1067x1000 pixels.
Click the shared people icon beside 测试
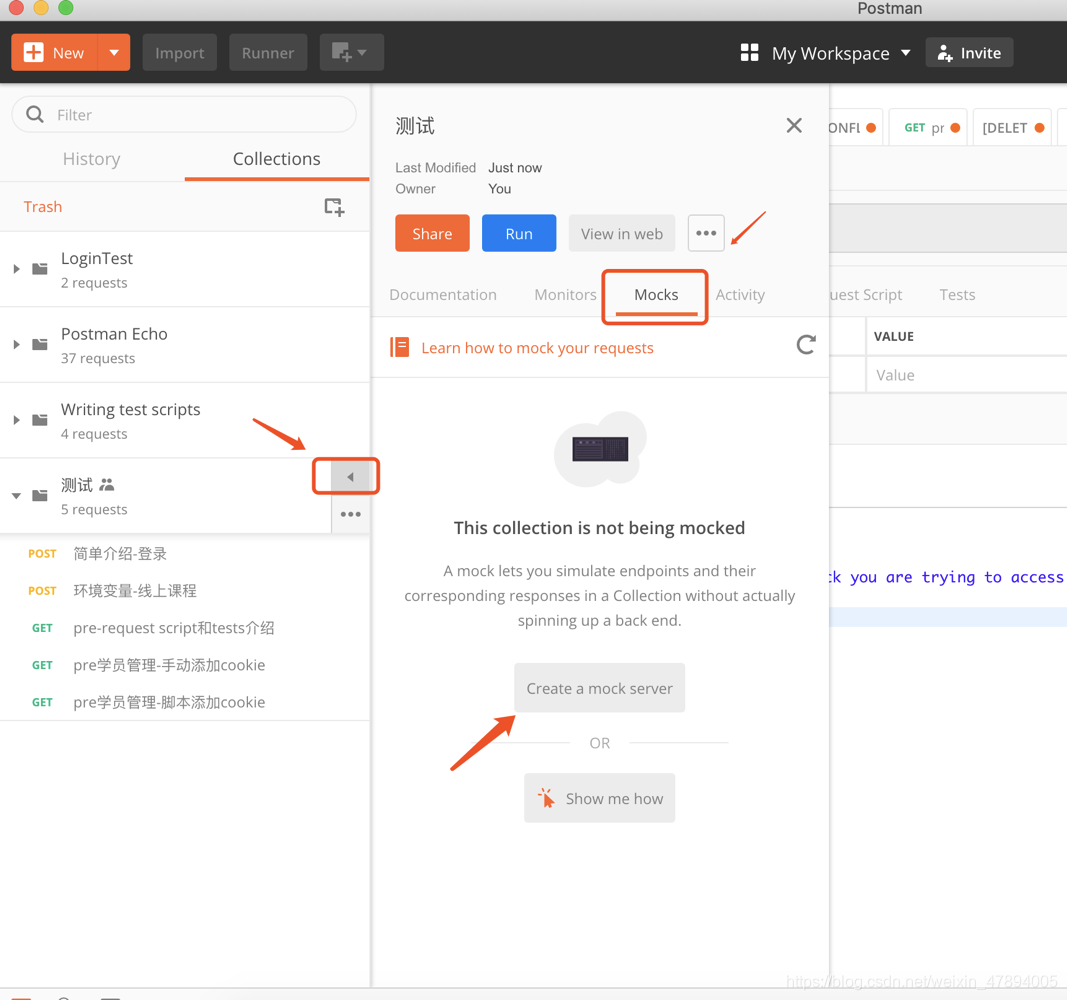[x=107, y=484]
